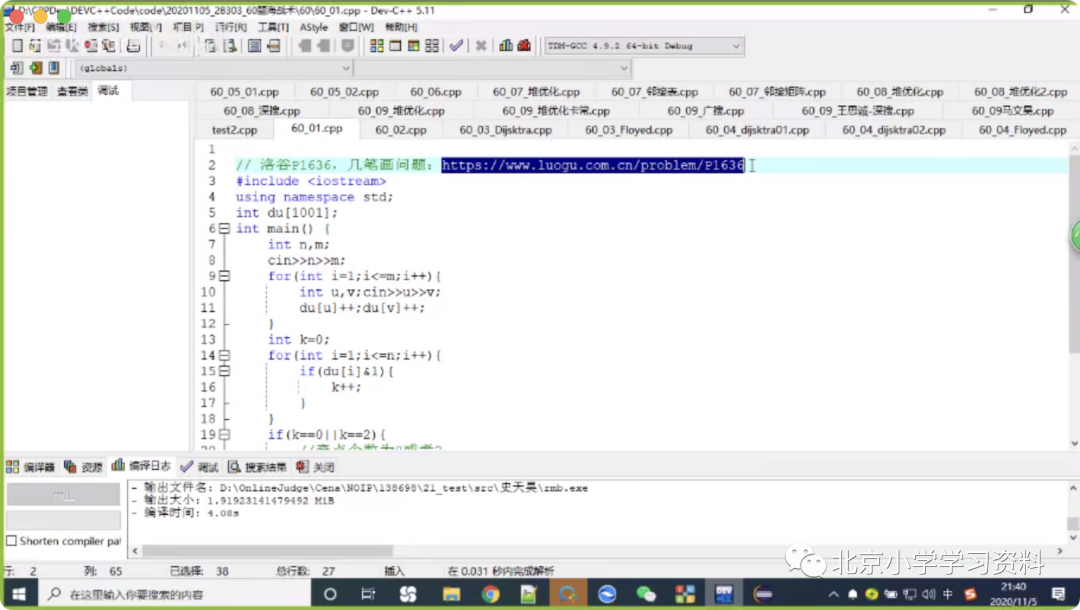Click the Dev-C++ taskbar icon
Image resolution: width=1080 pixels, height=610 pixels.
coord(723,593)
